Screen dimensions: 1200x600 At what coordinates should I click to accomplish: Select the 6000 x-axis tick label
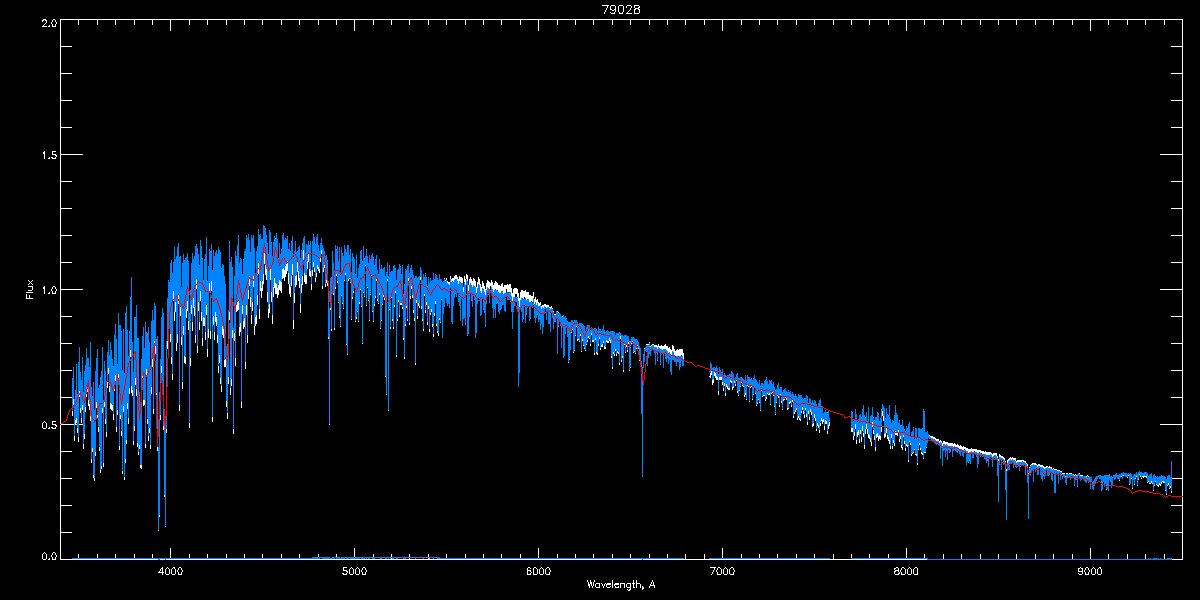[x=539, y=572]
